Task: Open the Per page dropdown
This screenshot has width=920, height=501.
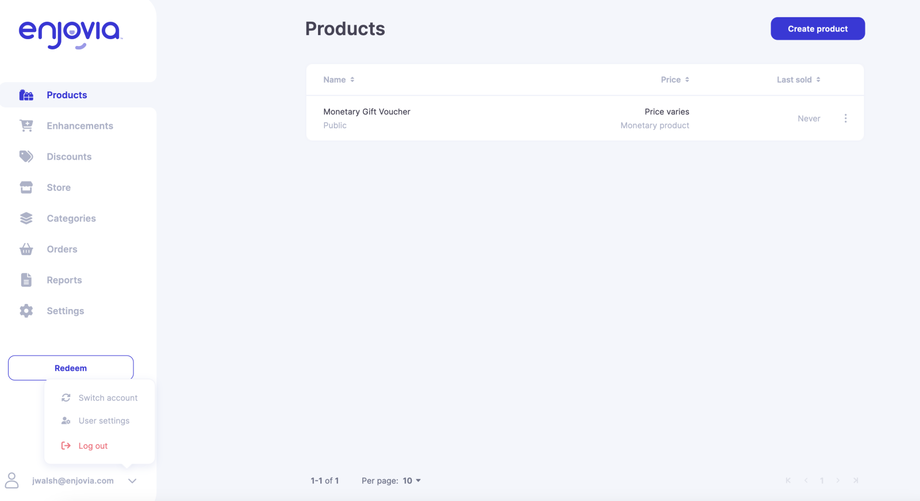Action: point(412,481)
